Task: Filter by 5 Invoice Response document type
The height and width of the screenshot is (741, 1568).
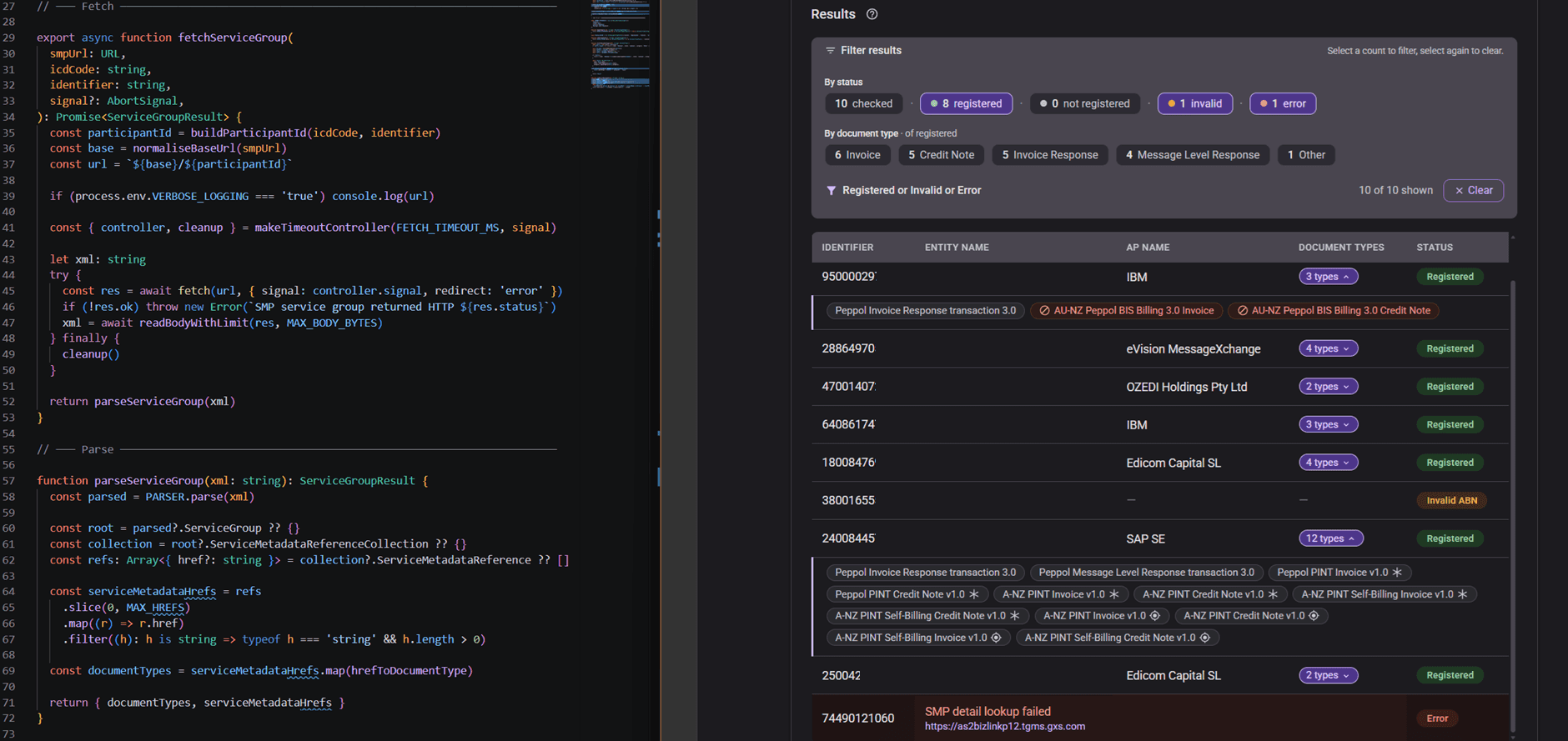Action: [x=1050, y=155]
